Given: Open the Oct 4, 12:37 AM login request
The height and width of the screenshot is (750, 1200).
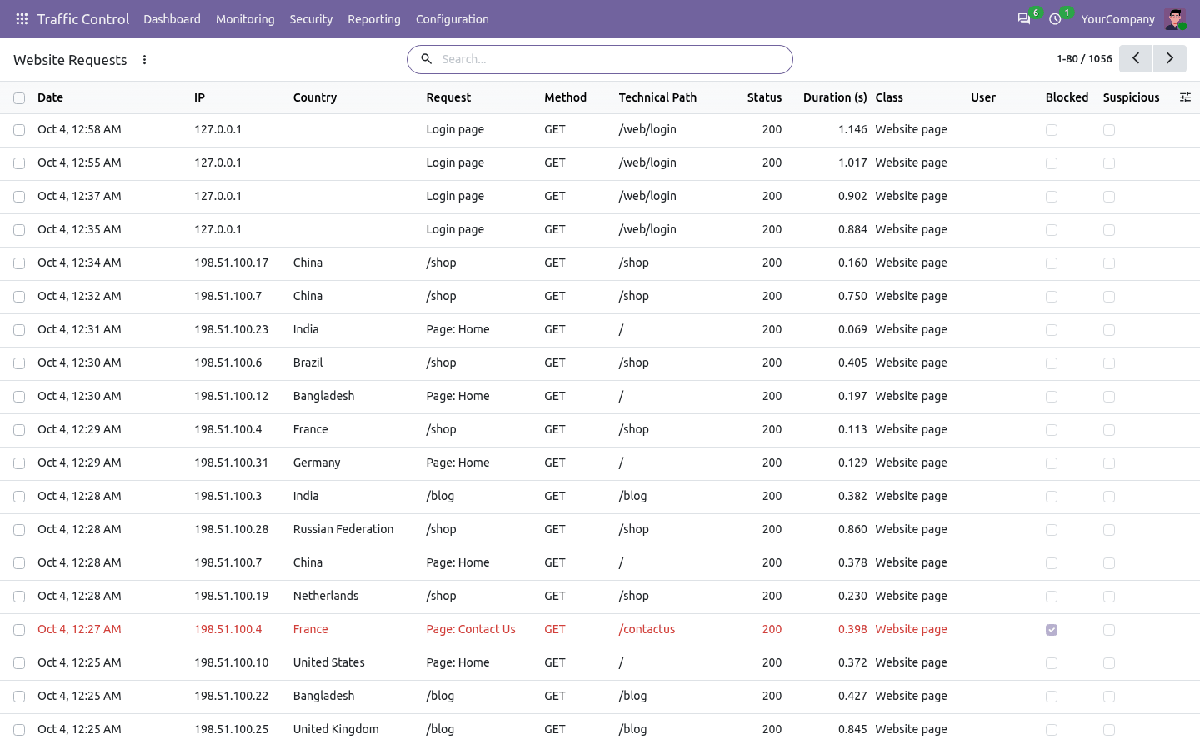Looking at the screenshot, I should pyautogui.click(x=600, y=197).
